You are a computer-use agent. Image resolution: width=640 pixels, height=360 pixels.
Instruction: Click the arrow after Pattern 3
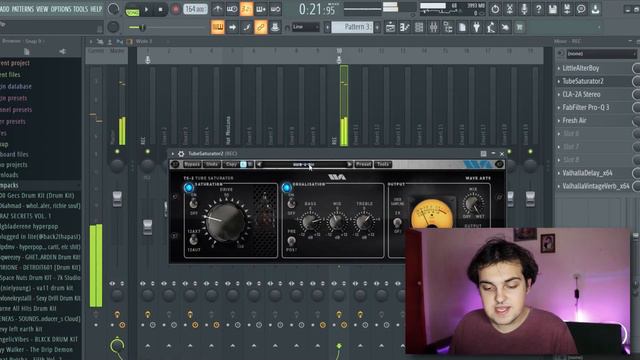377,27
